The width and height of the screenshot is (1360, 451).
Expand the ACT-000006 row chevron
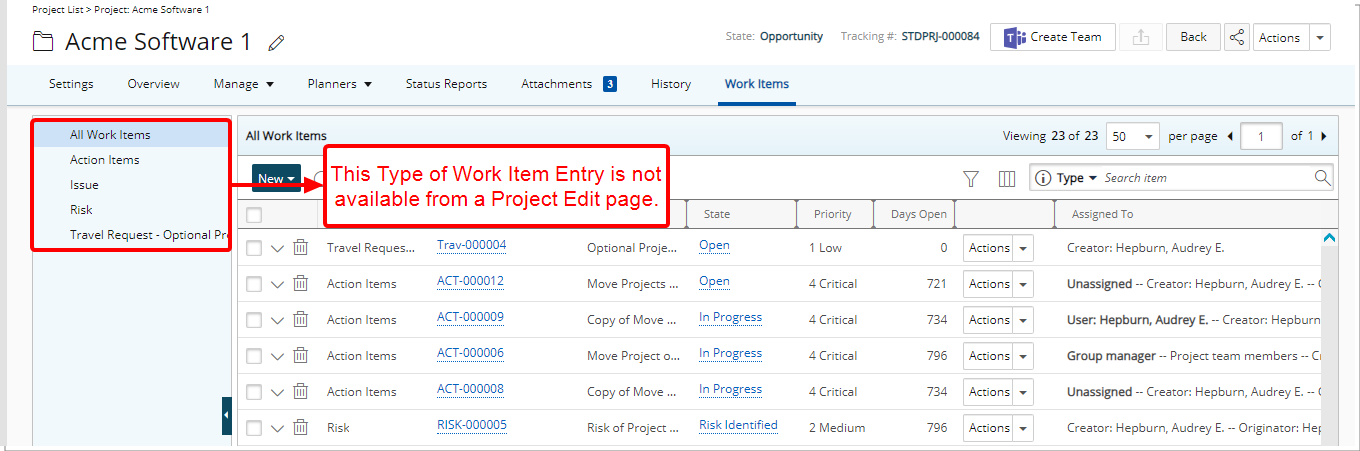tap(278, 356)
